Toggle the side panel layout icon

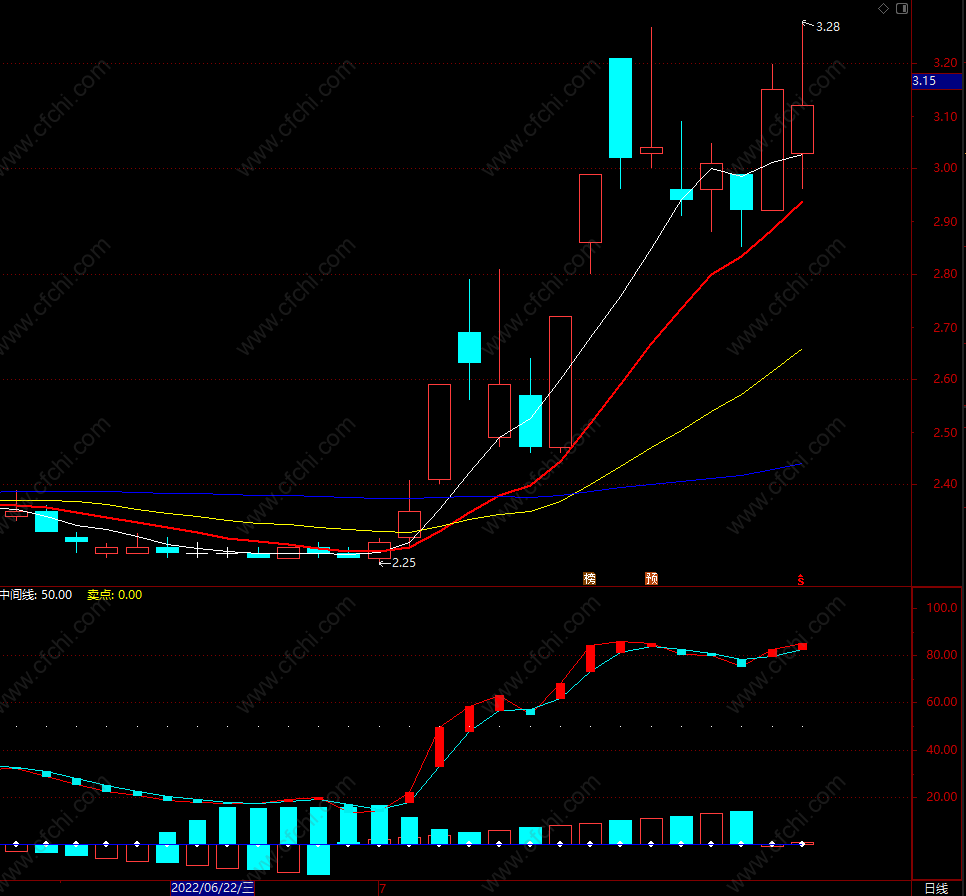click(902, 9)
